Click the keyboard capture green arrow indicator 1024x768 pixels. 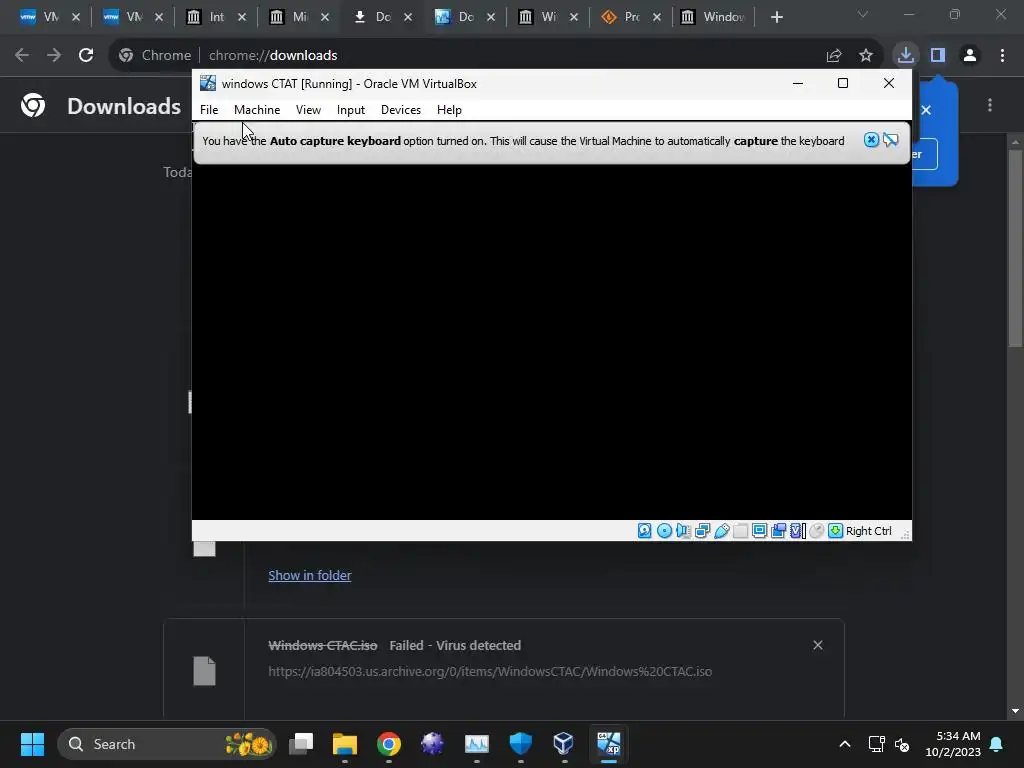pyautogui.click(x=835, y=531)
